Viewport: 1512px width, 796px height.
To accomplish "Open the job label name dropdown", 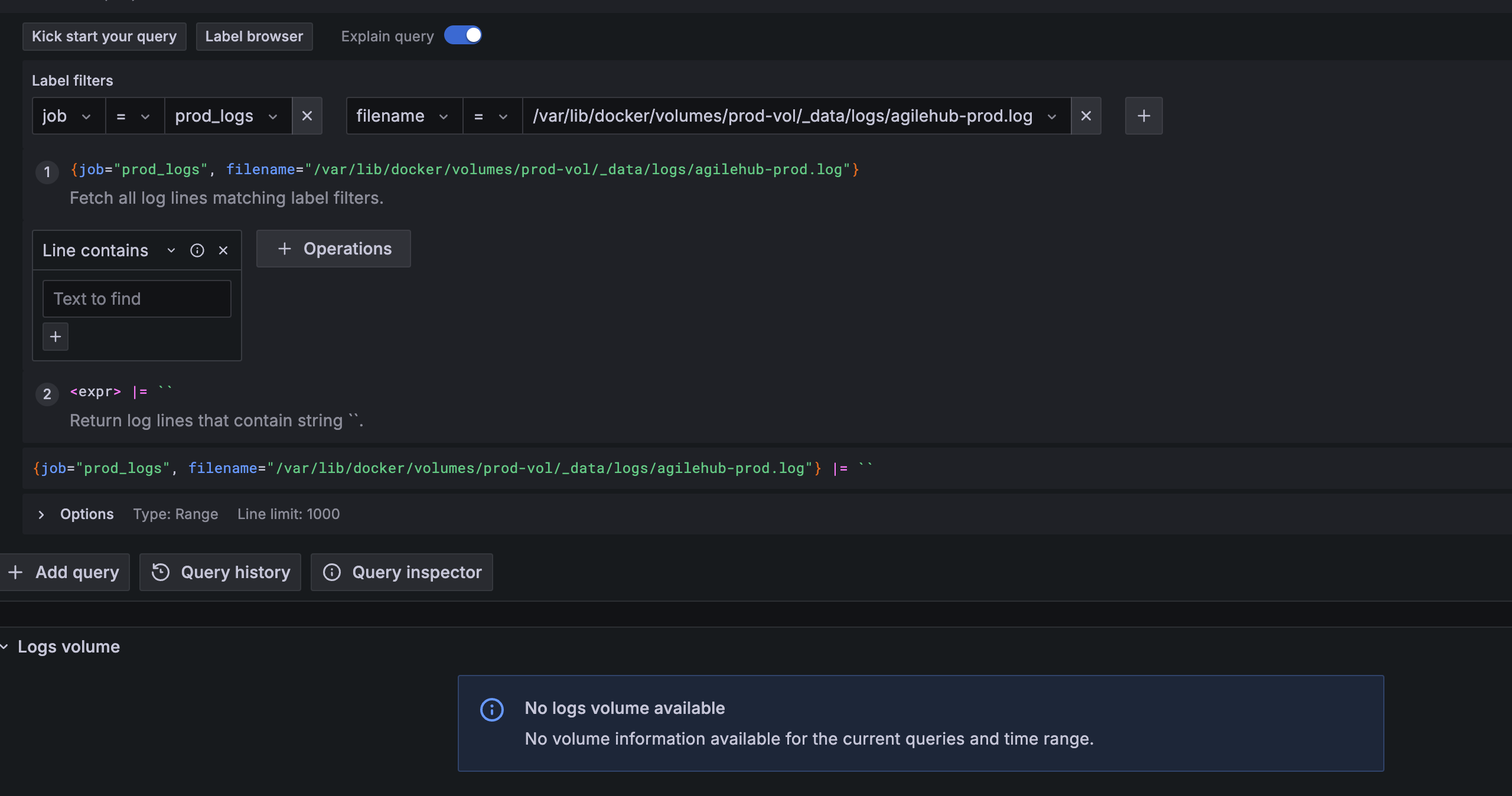I will 68,116.
